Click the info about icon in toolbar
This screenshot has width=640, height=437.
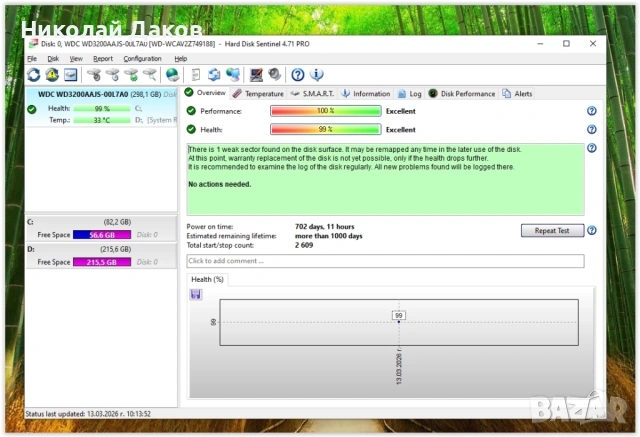[x=316, y=75]
